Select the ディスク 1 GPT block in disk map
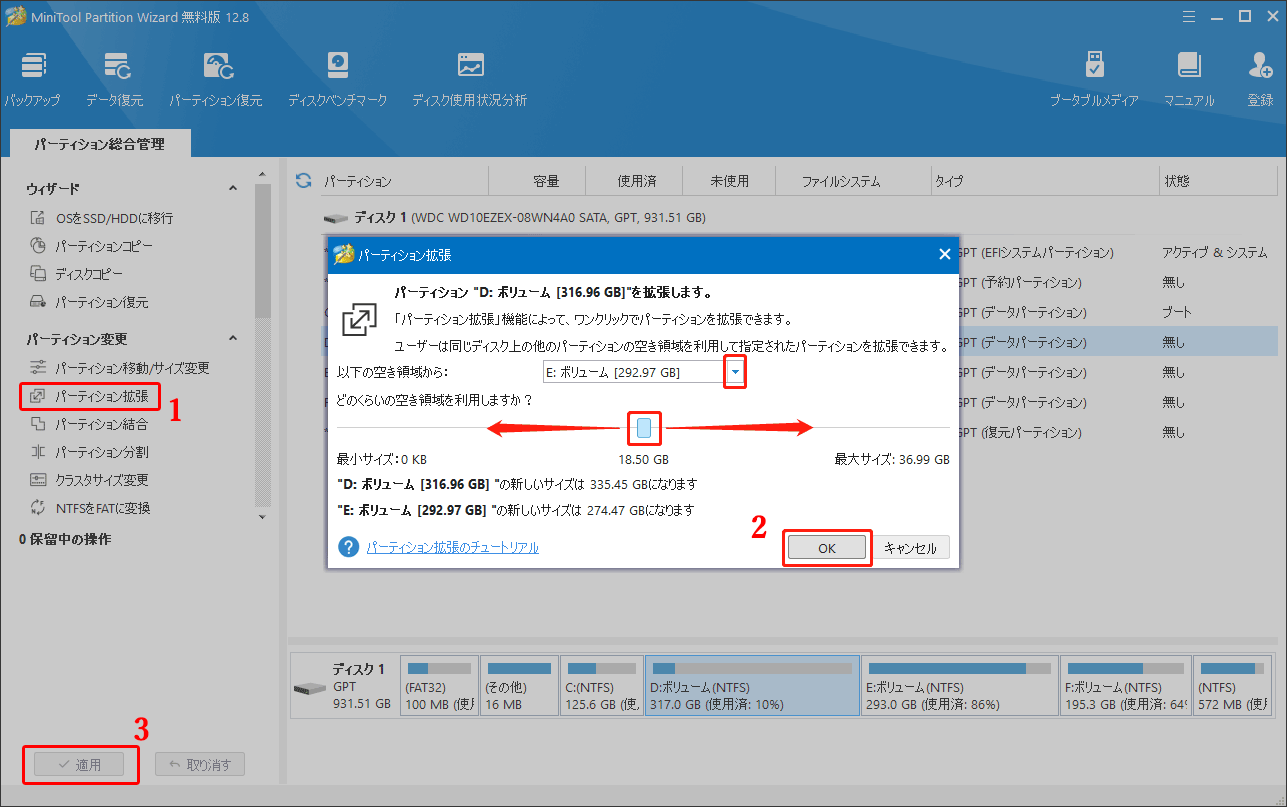The image size is (1287, 807). (344, 686)
